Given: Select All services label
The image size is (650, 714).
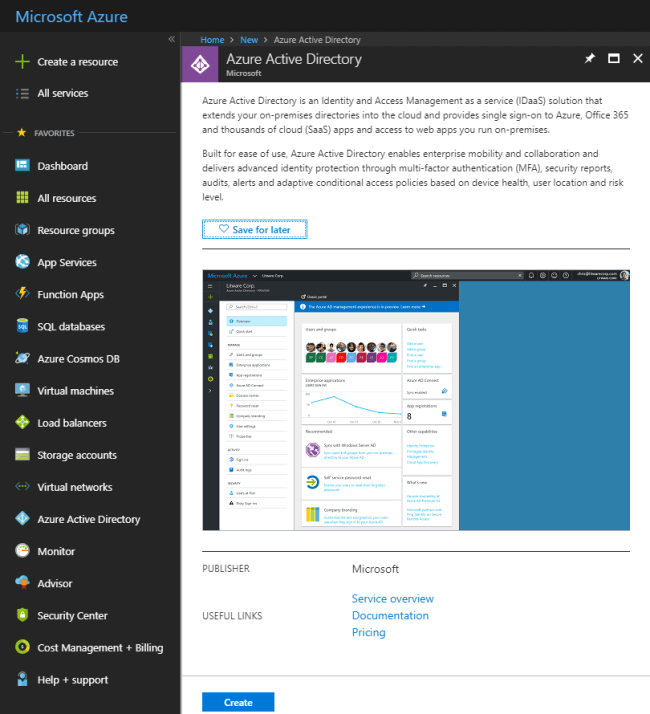Looking at the screenshot, I should click(63, 93).
